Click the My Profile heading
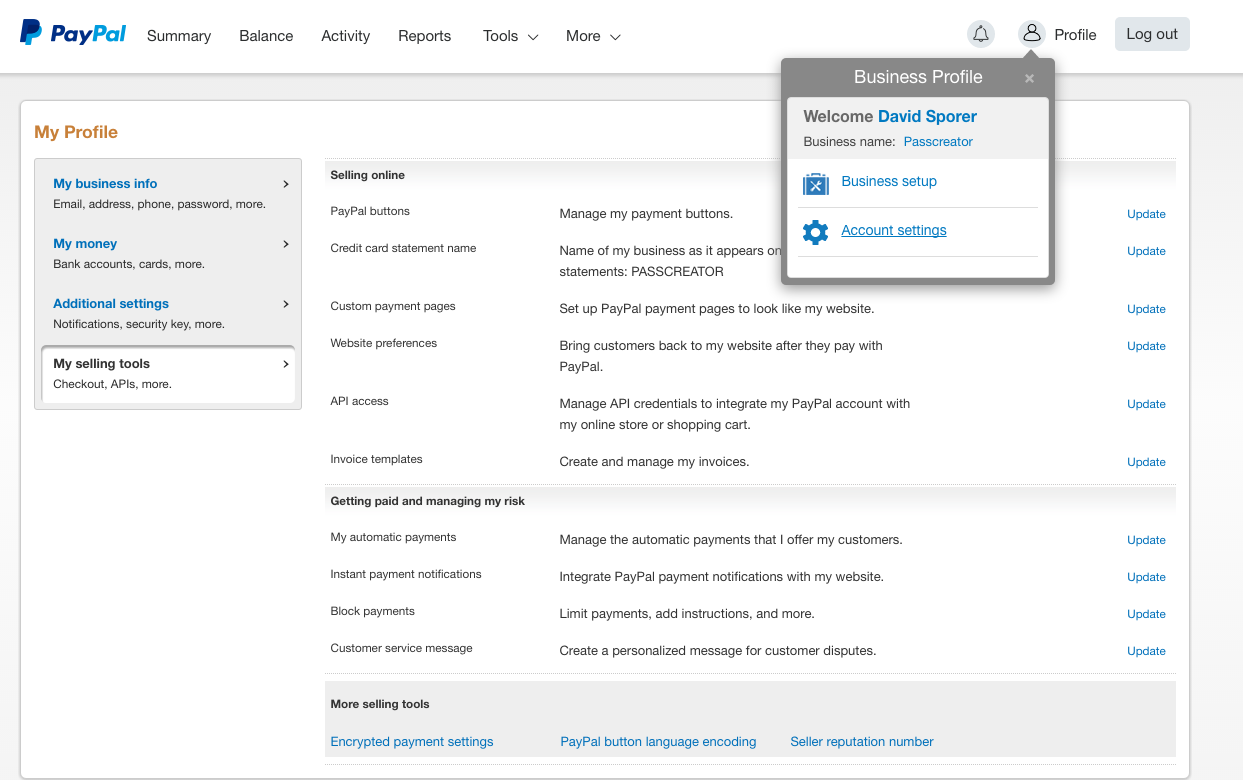The width and height of the screenshot is (1243, 780). (76, 132)
